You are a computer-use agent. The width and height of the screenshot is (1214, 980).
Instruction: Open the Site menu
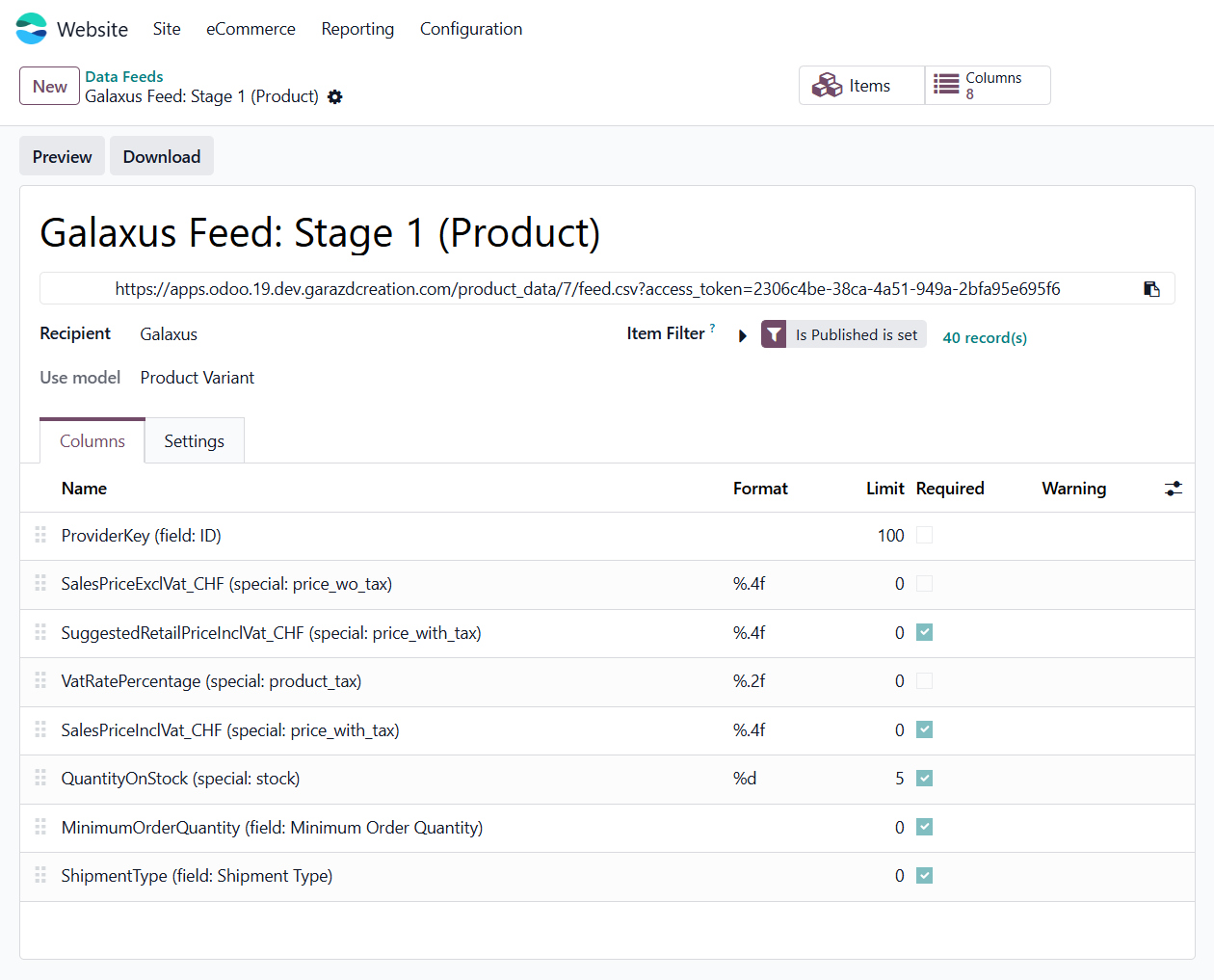click(167, 29)
